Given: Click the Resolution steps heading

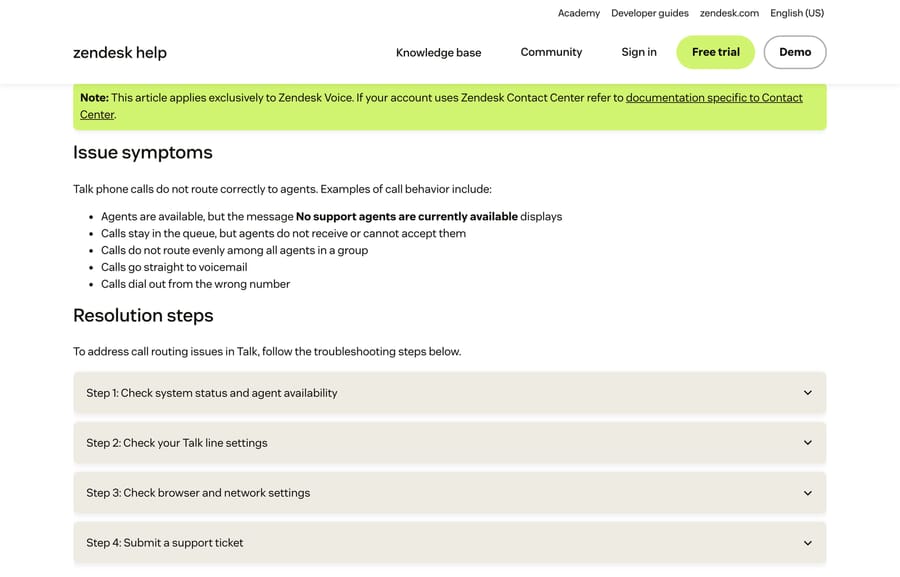Looking at the screenshot, I should tap(143, 315).
